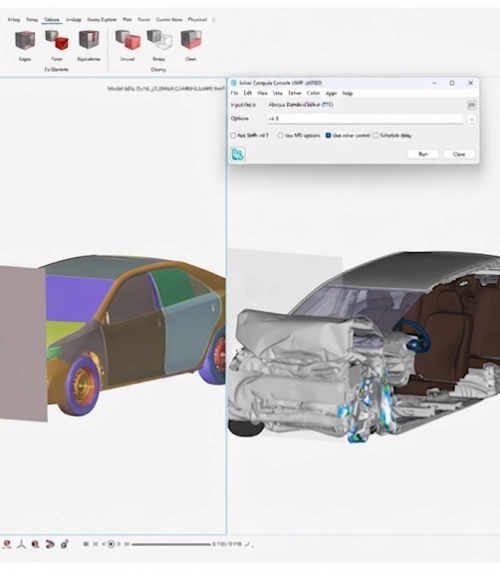Switch to the Design Explorer ribbon tab
Viewport: 500px width, 570px height.
pos(102,20)
